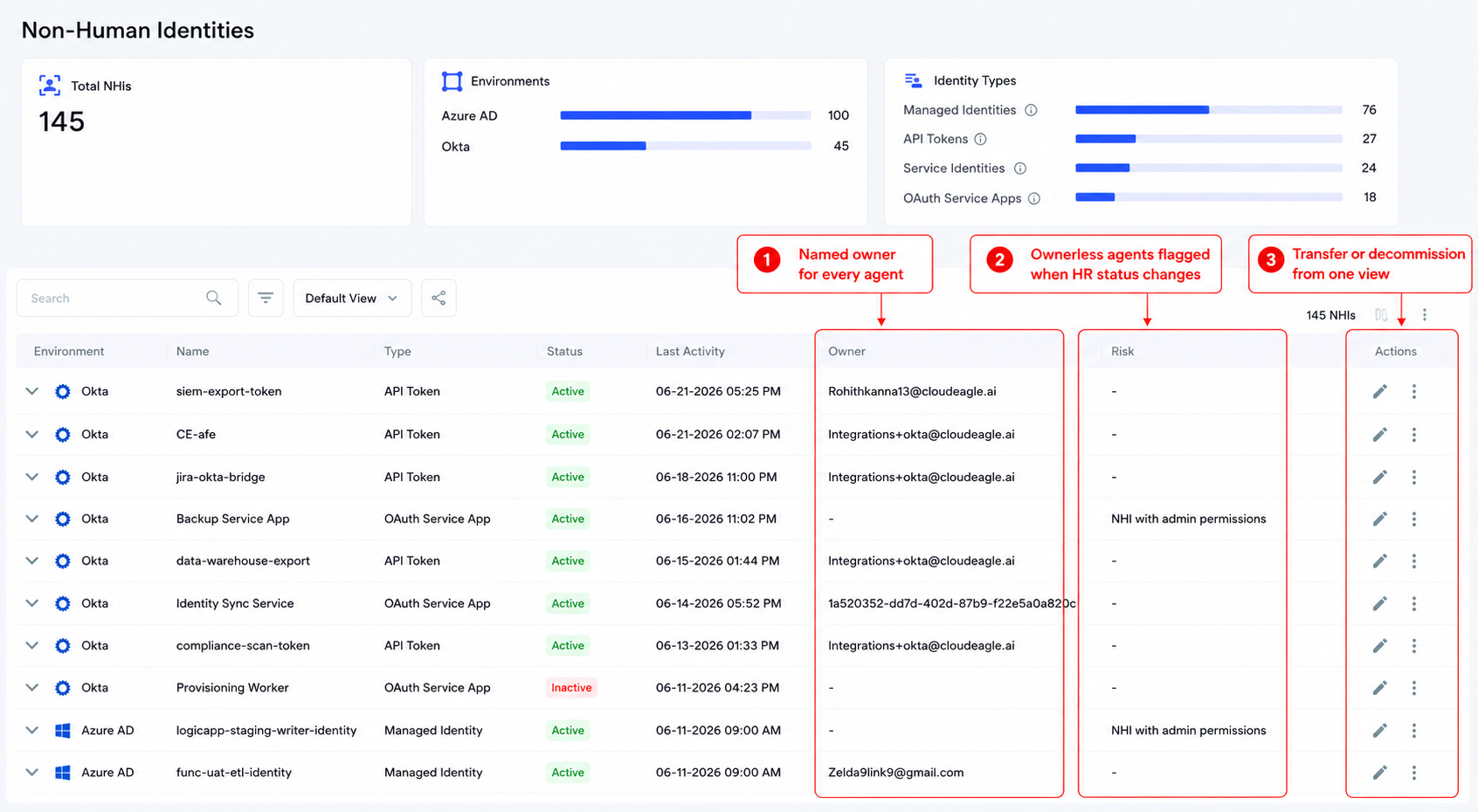Click risk label on Backup Service App row
Image resolution: width=1478 pixels, height=812 pixels.
tap(1188, 519)
